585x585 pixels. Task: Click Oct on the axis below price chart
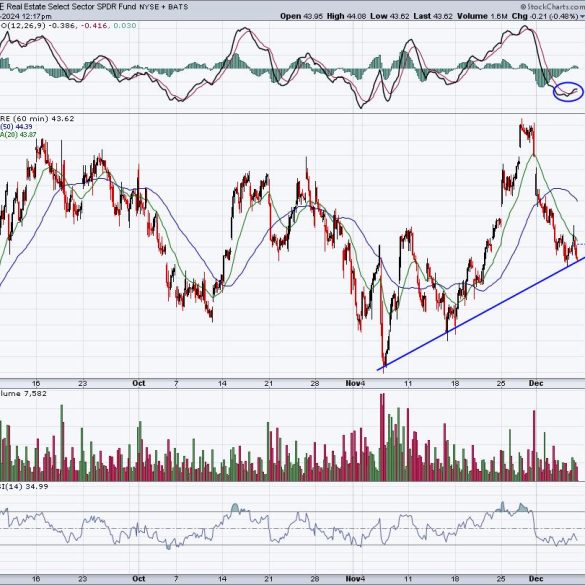[138, 383]
